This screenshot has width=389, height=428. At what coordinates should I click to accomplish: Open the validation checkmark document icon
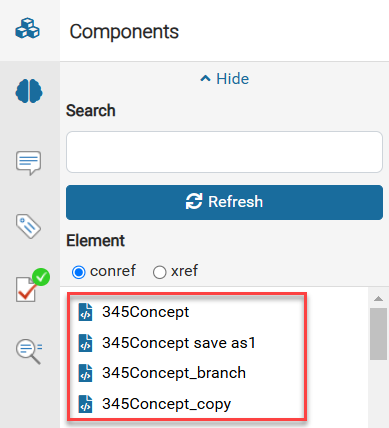point(32,285)
